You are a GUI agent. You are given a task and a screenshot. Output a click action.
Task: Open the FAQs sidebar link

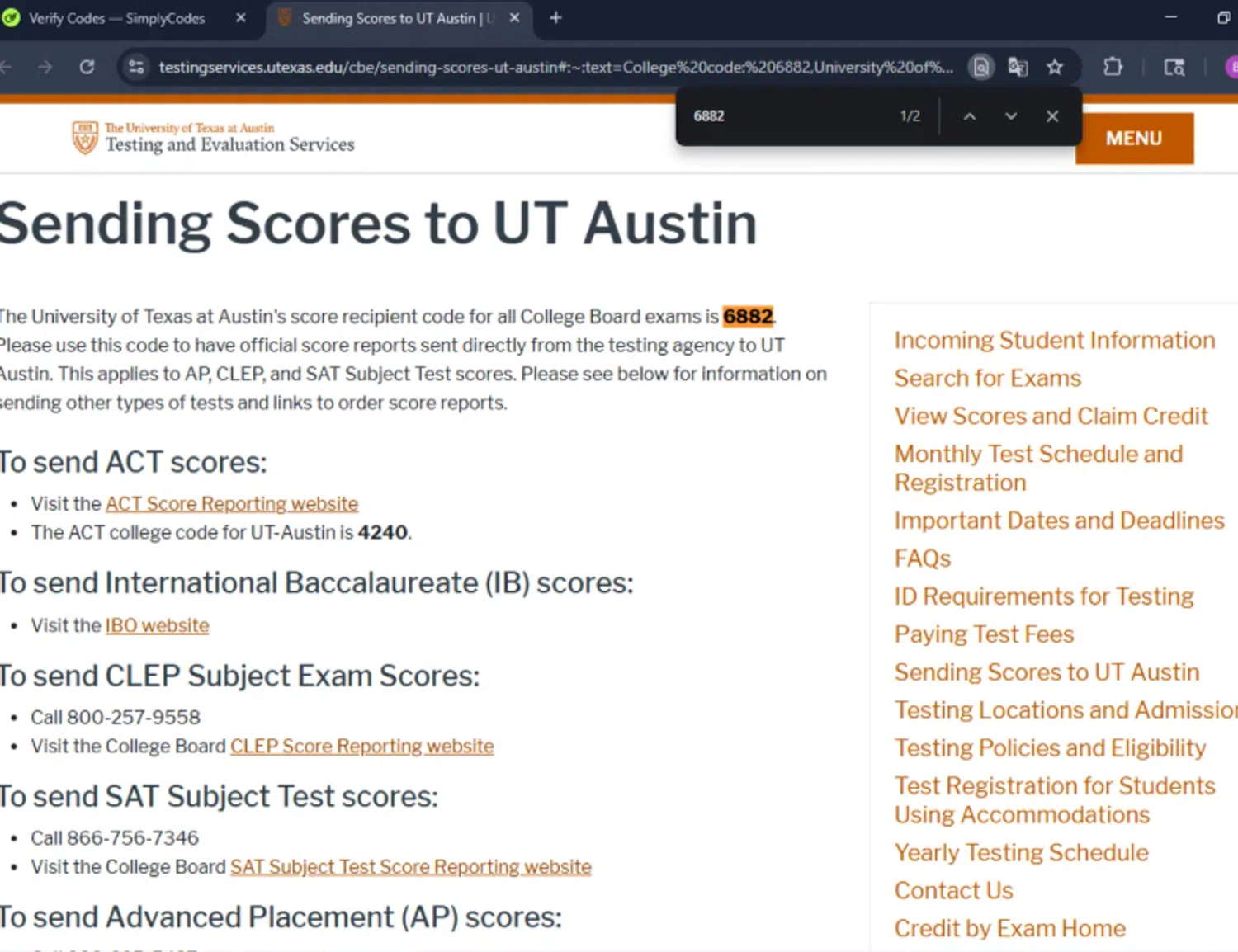tap(923, 558)
